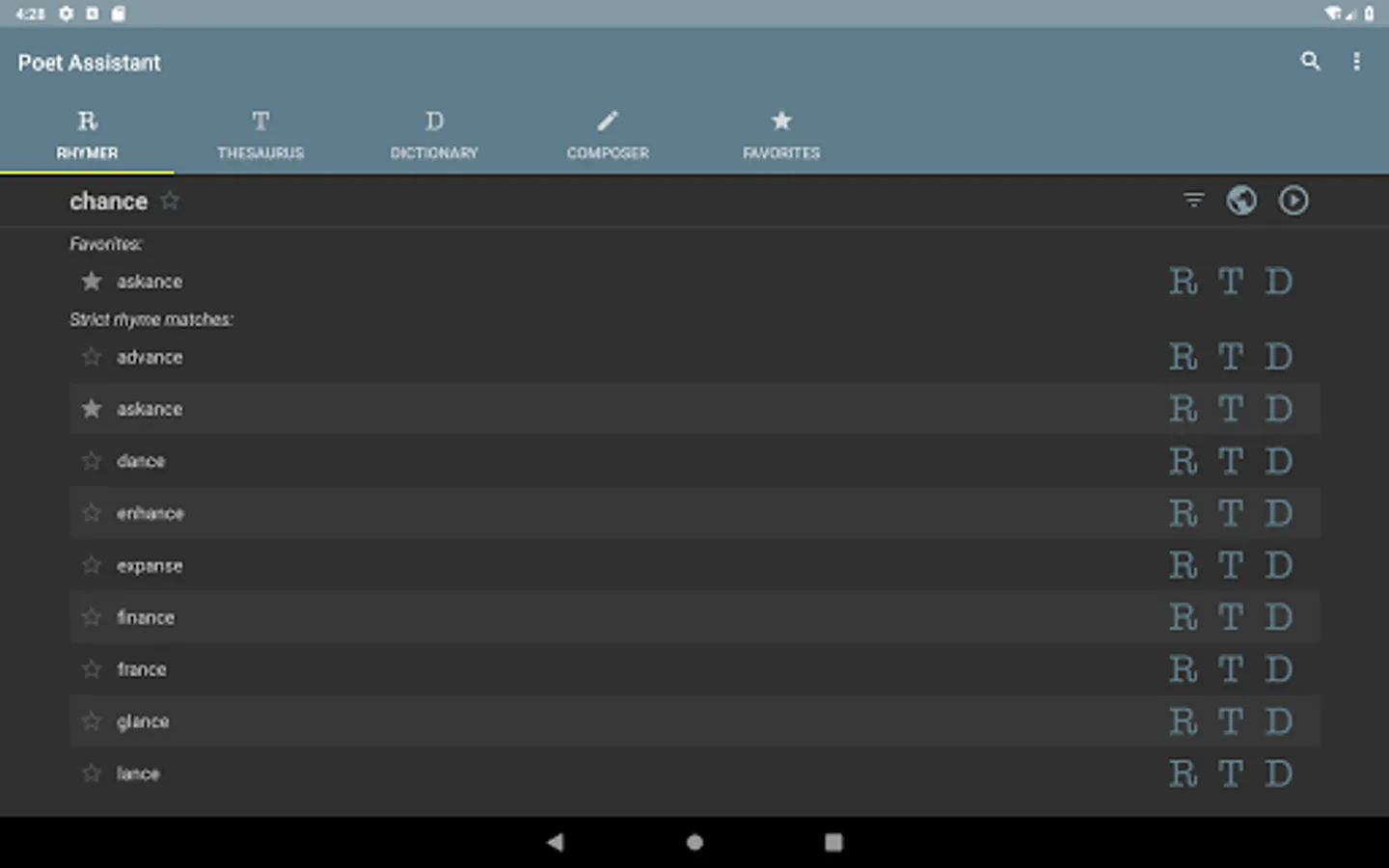Select the word france in the list
The image size is (1389, 868).
click(142, 669)
